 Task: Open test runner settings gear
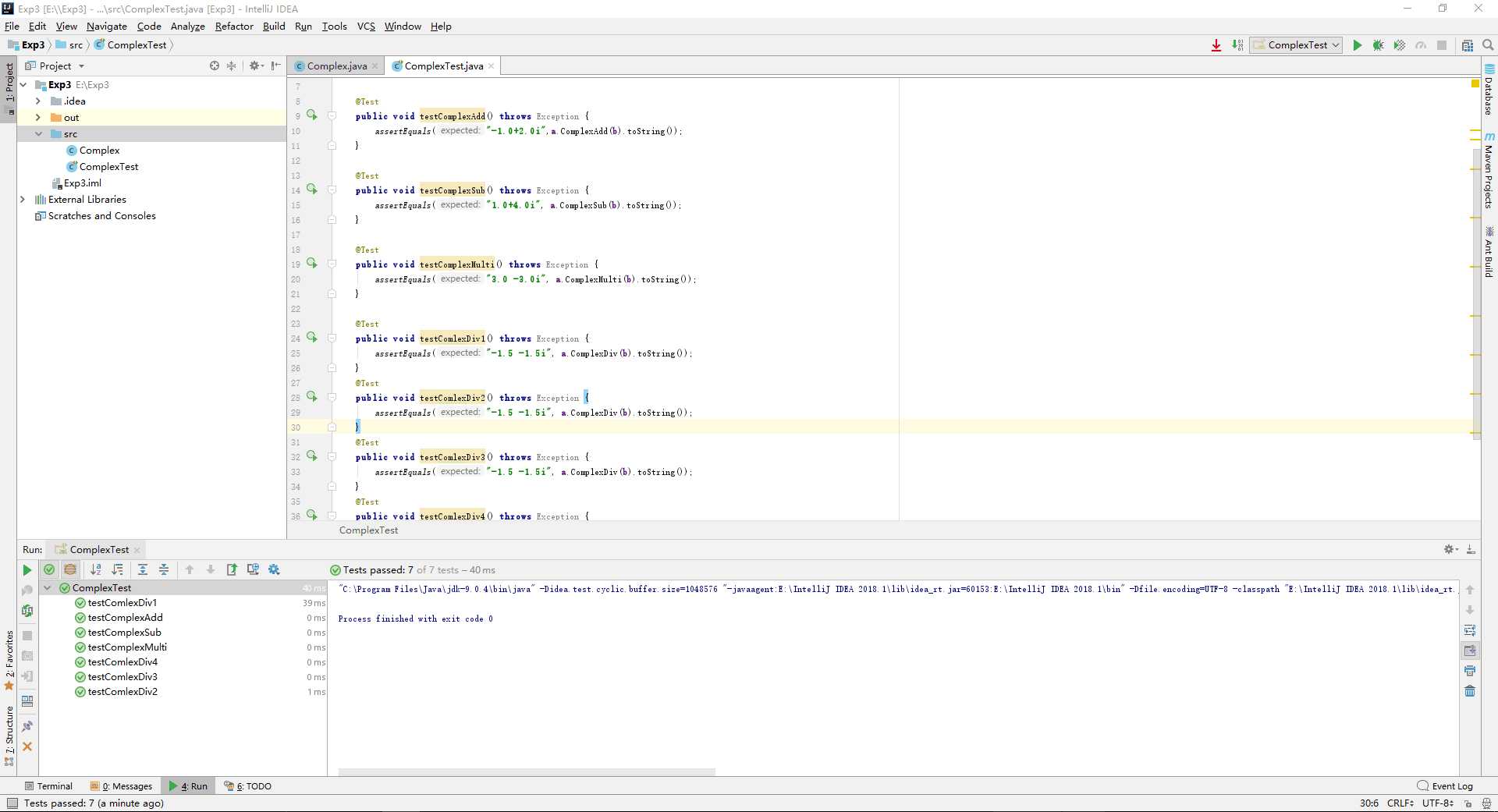point(274,570)
